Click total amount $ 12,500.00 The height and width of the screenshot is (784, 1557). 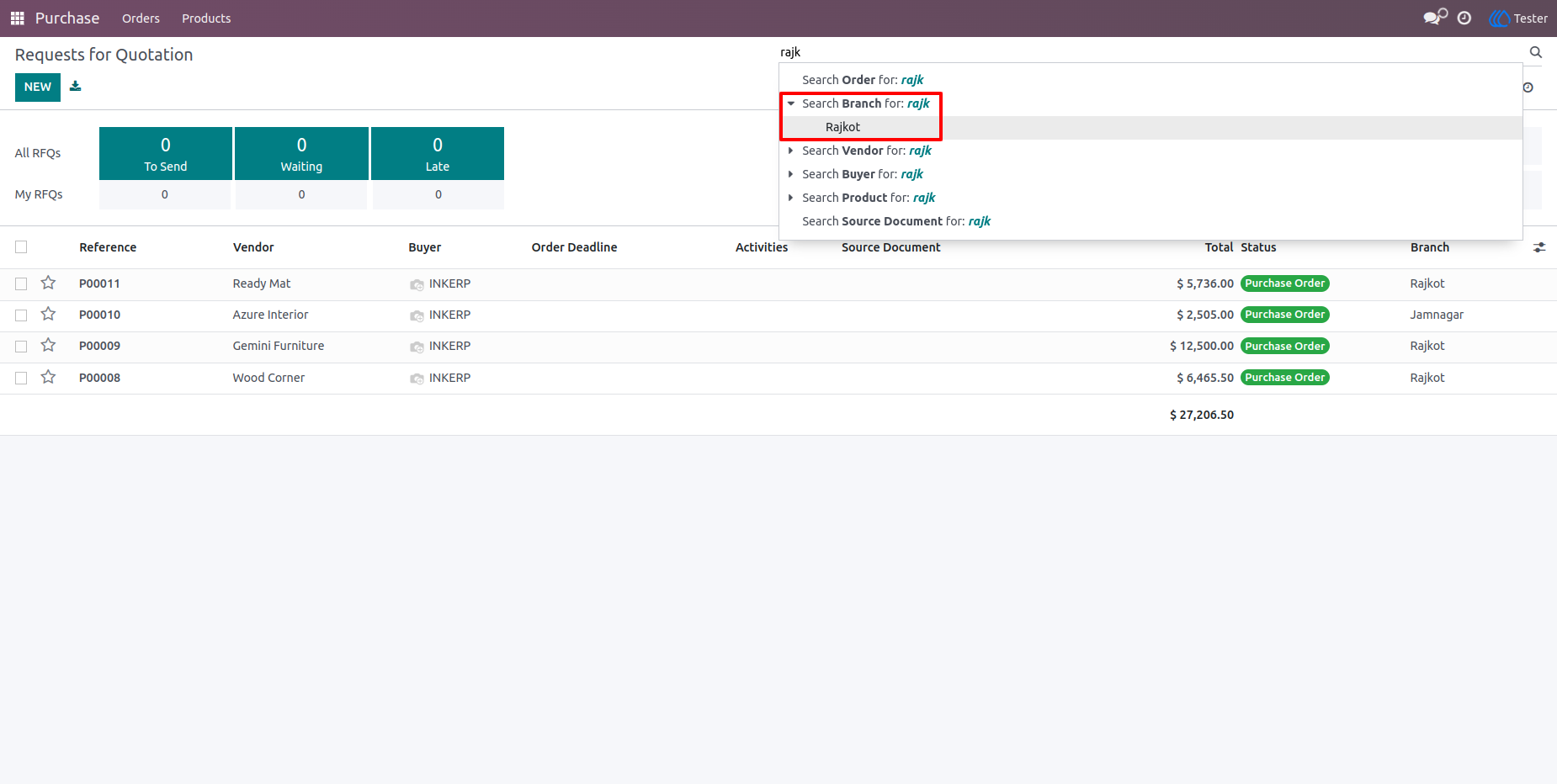[x=1202, y=346]
